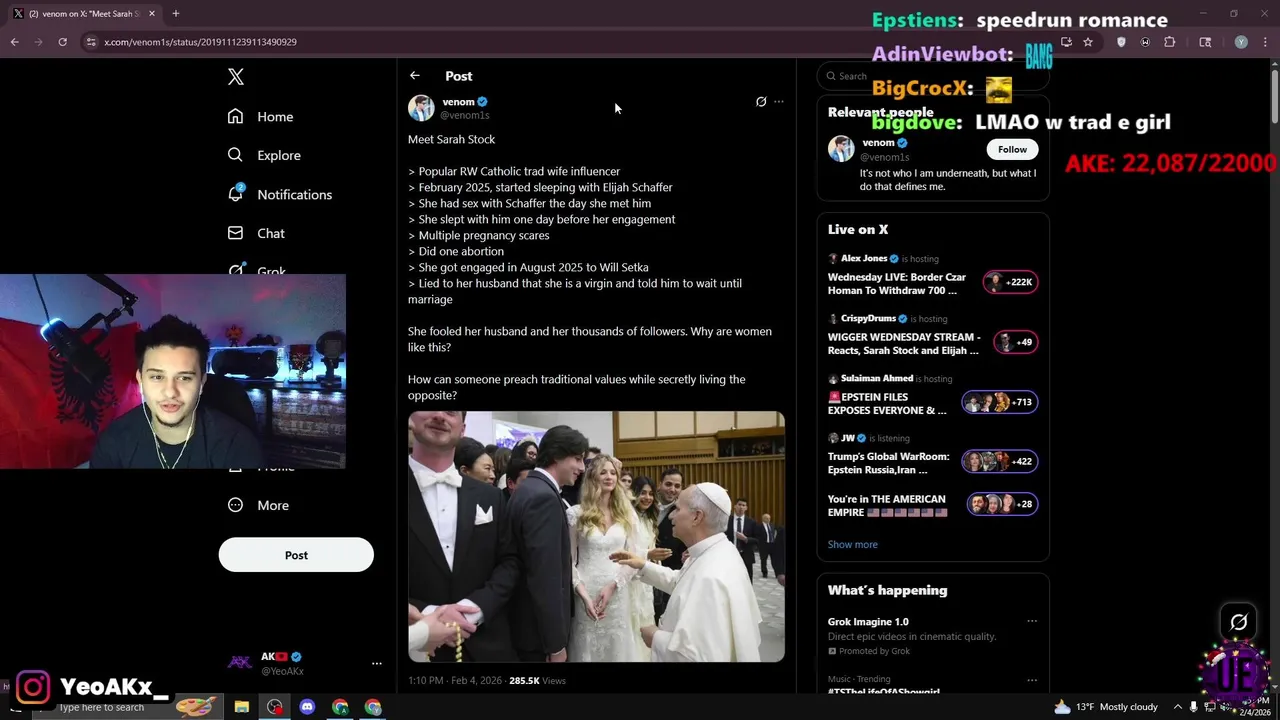Screen dimensions: 1280x720
Task: Click the address bar URL
Action: 201,42
